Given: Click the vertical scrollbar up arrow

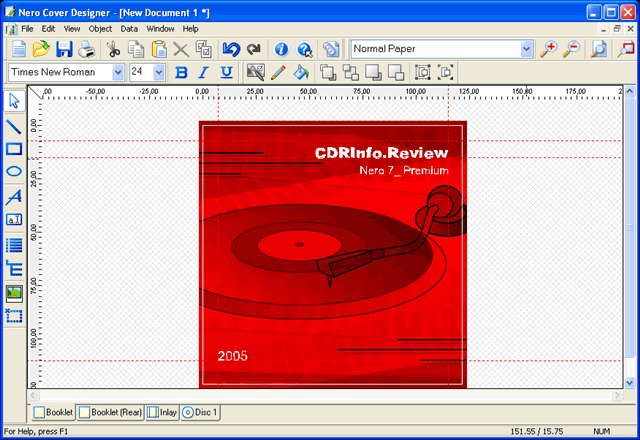Looking at the screenshot, I should 629,91.
